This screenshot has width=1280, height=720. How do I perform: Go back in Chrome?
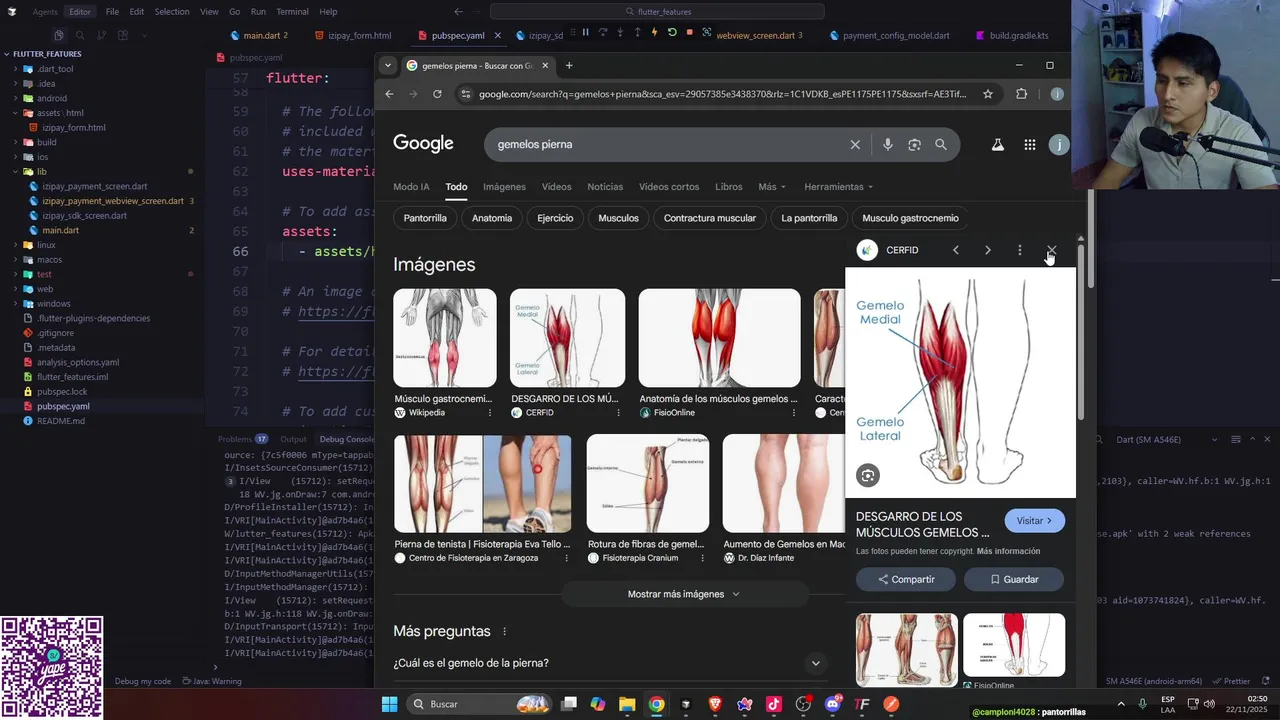click(x=389, y=94)
